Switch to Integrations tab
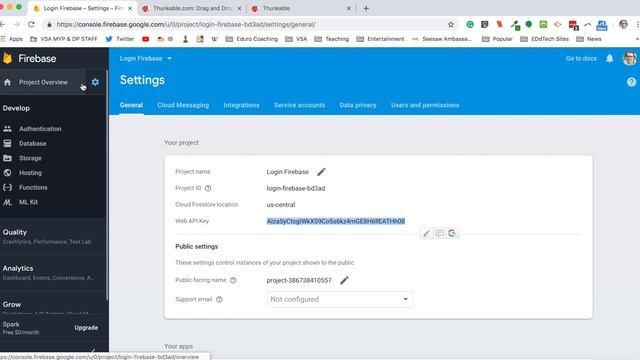 click(x=241, y=105)
